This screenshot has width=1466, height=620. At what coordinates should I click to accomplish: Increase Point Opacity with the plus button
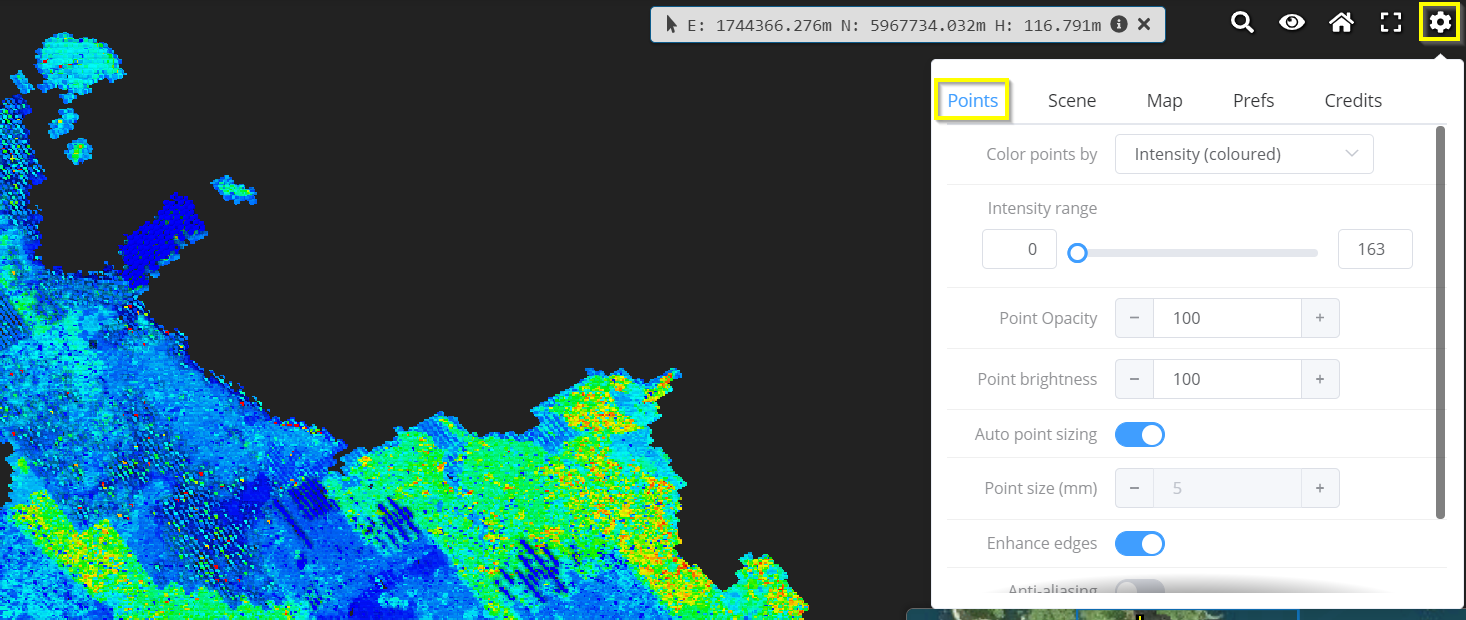[x=1320, y=317]
